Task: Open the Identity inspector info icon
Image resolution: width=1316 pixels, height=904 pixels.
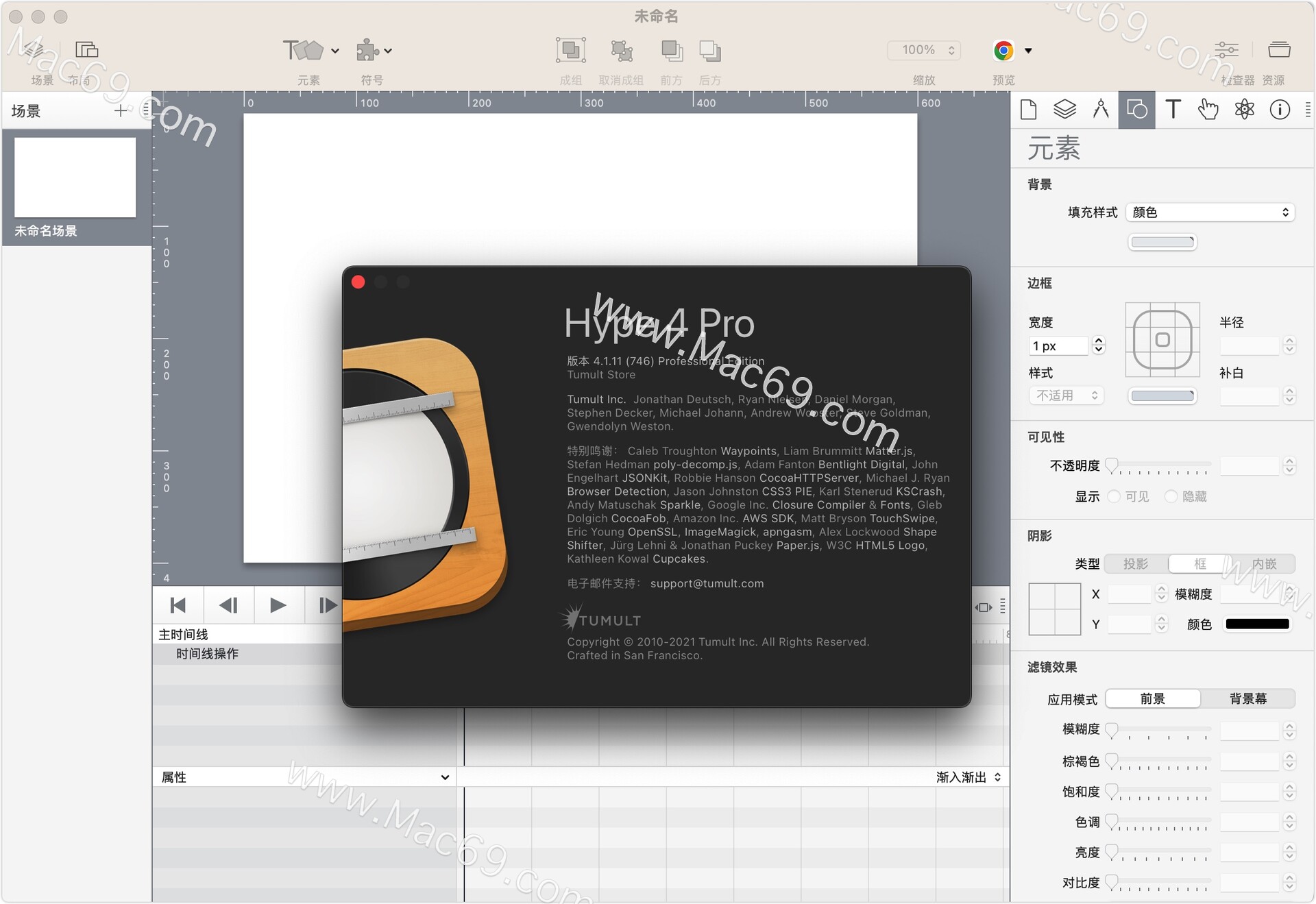Action: point(1280,110)
